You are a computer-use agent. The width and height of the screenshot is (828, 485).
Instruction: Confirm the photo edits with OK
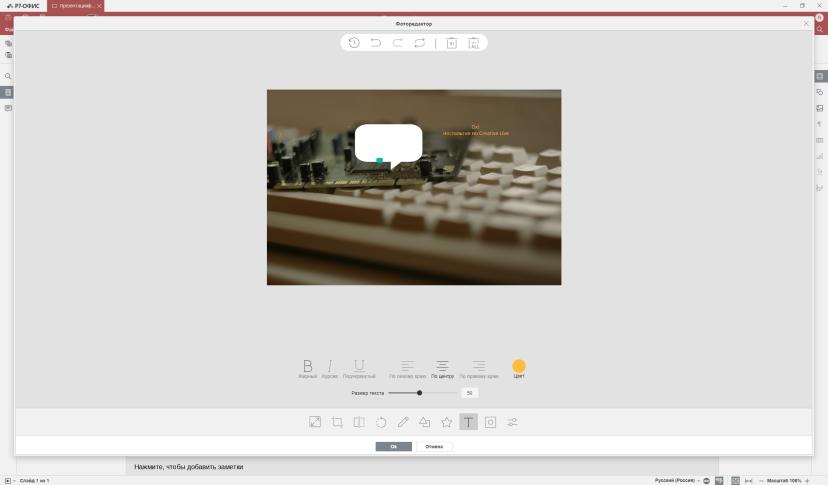click(x=393, y=446)
